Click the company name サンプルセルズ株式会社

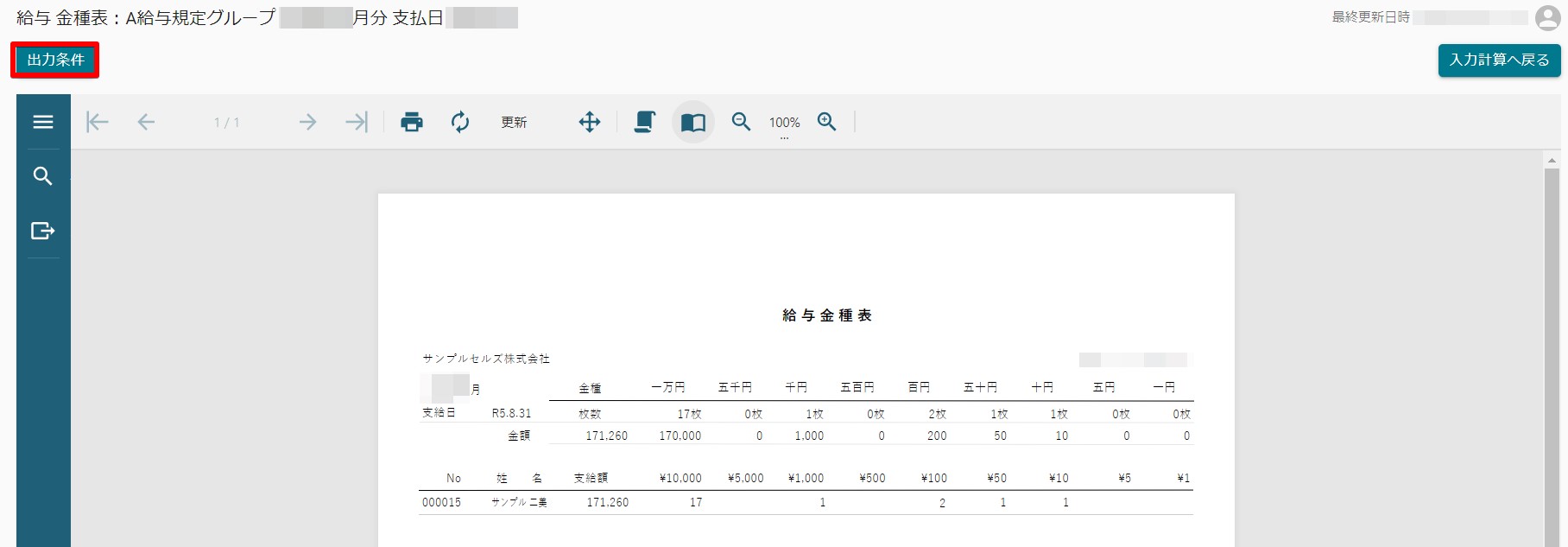pyautogui.click(x=486, y=359)
